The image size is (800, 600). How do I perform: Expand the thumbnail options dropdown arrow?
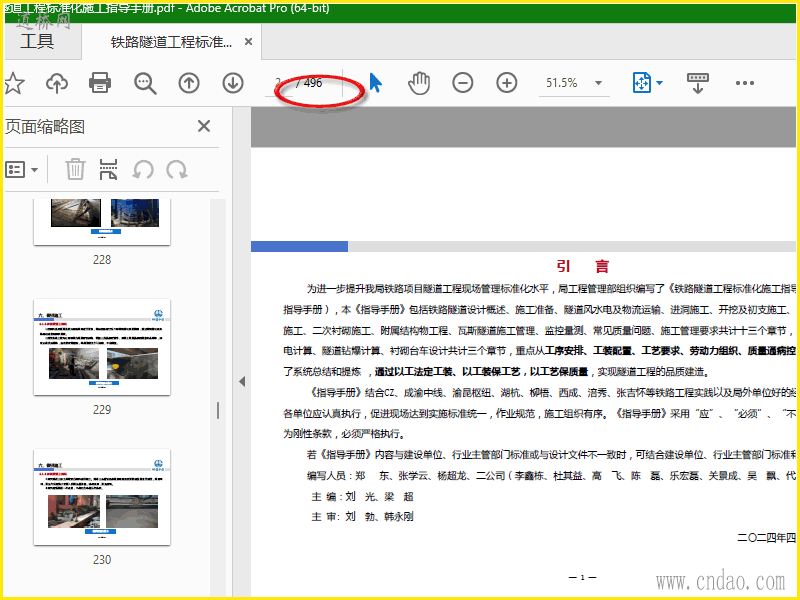(35, 169)
